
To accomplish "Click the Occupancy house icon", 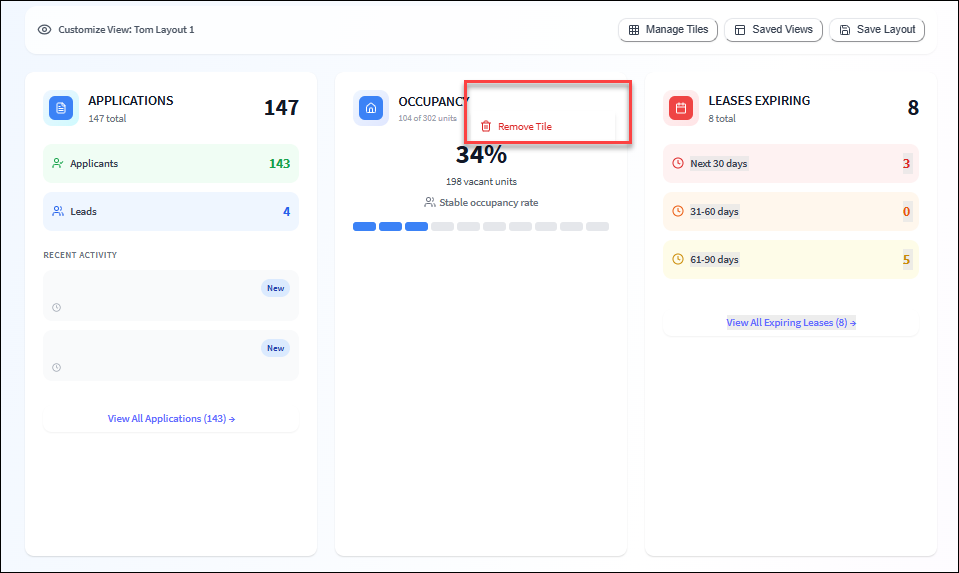I will tap(371, 108).
